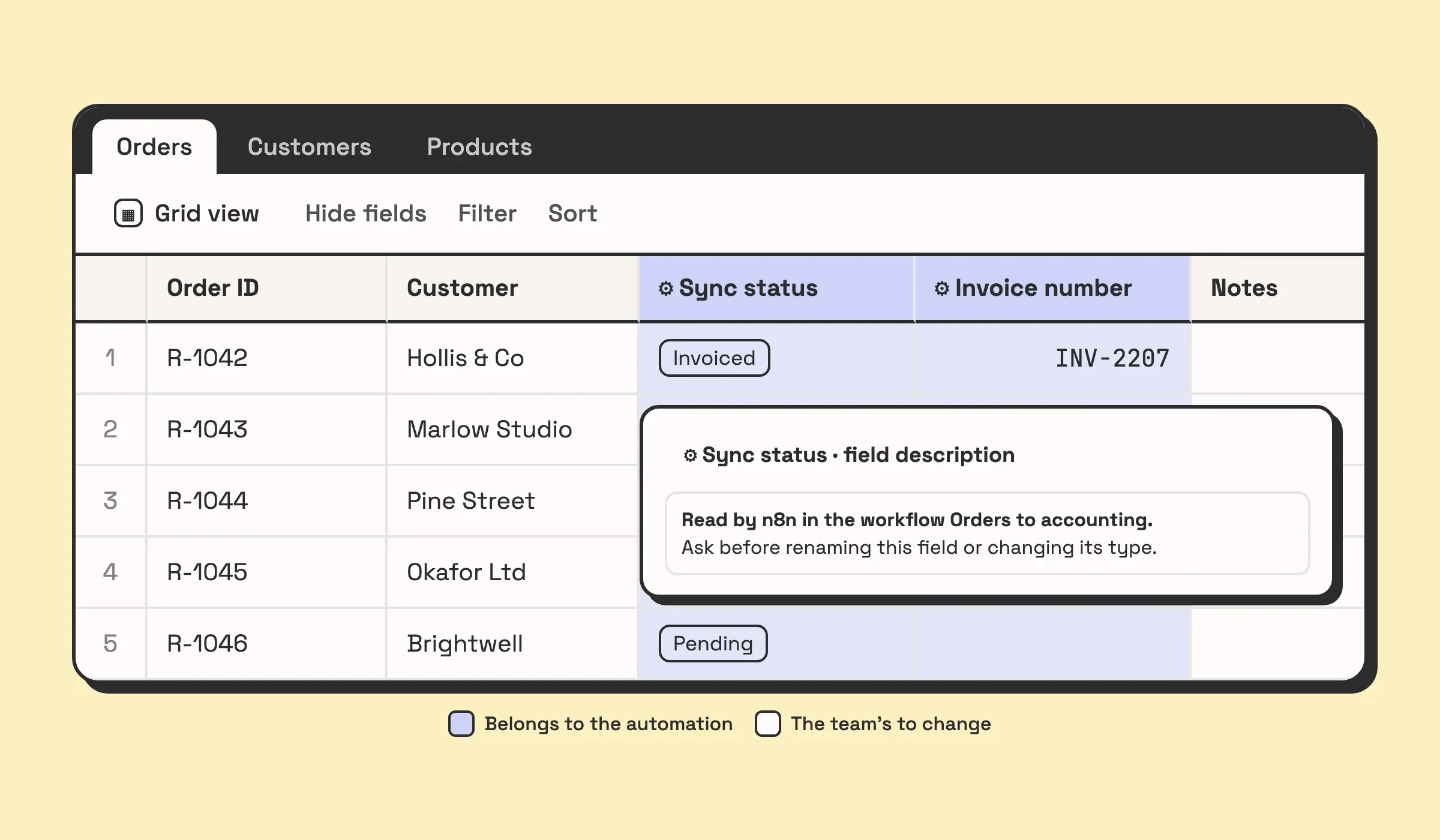Open the Filter option
1440x840 pixels.
(x=487, y=214)
